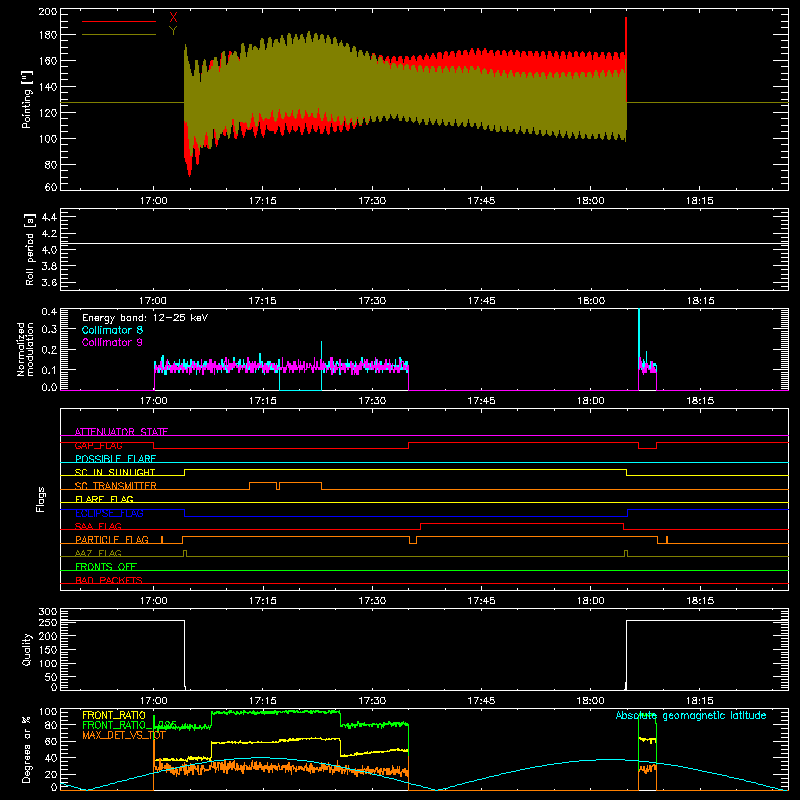
Task: Click the 17:30 tick label below the Pointing plot
Action: pyautogui.click(x=372, y=201)
